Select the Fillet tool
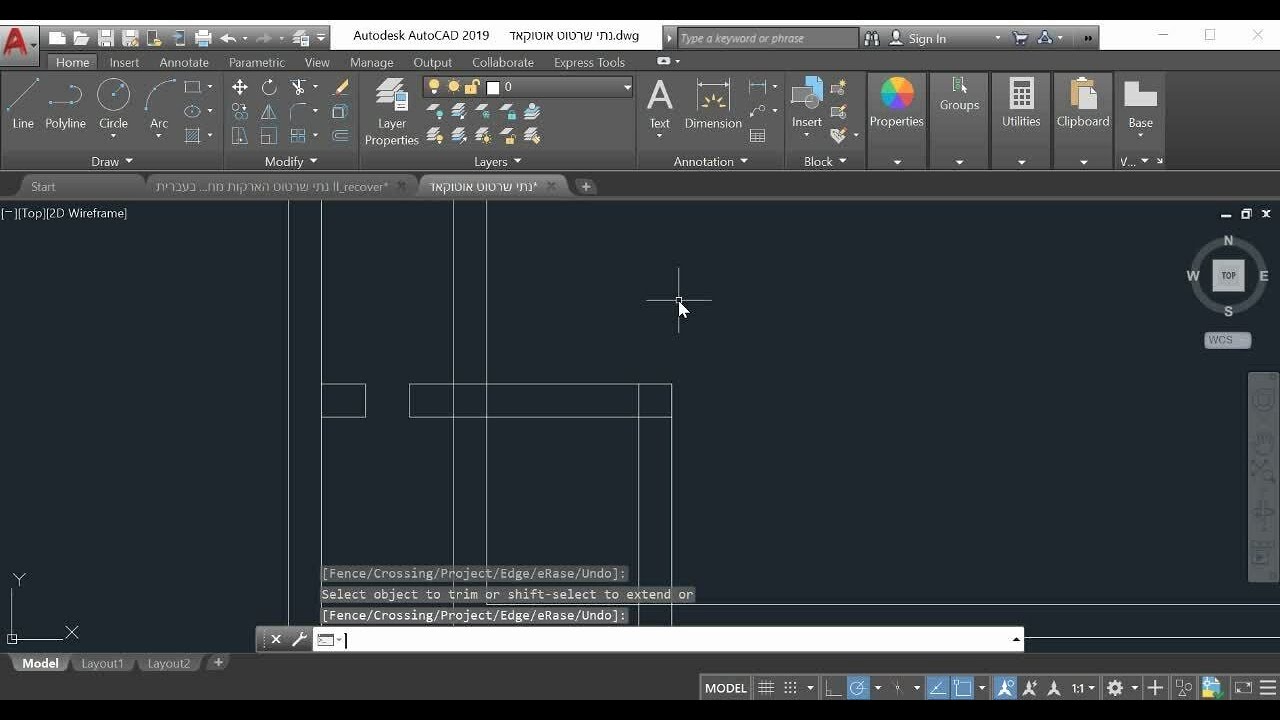Viewport: 1280px width, 720px height. [x=298, y=111]
